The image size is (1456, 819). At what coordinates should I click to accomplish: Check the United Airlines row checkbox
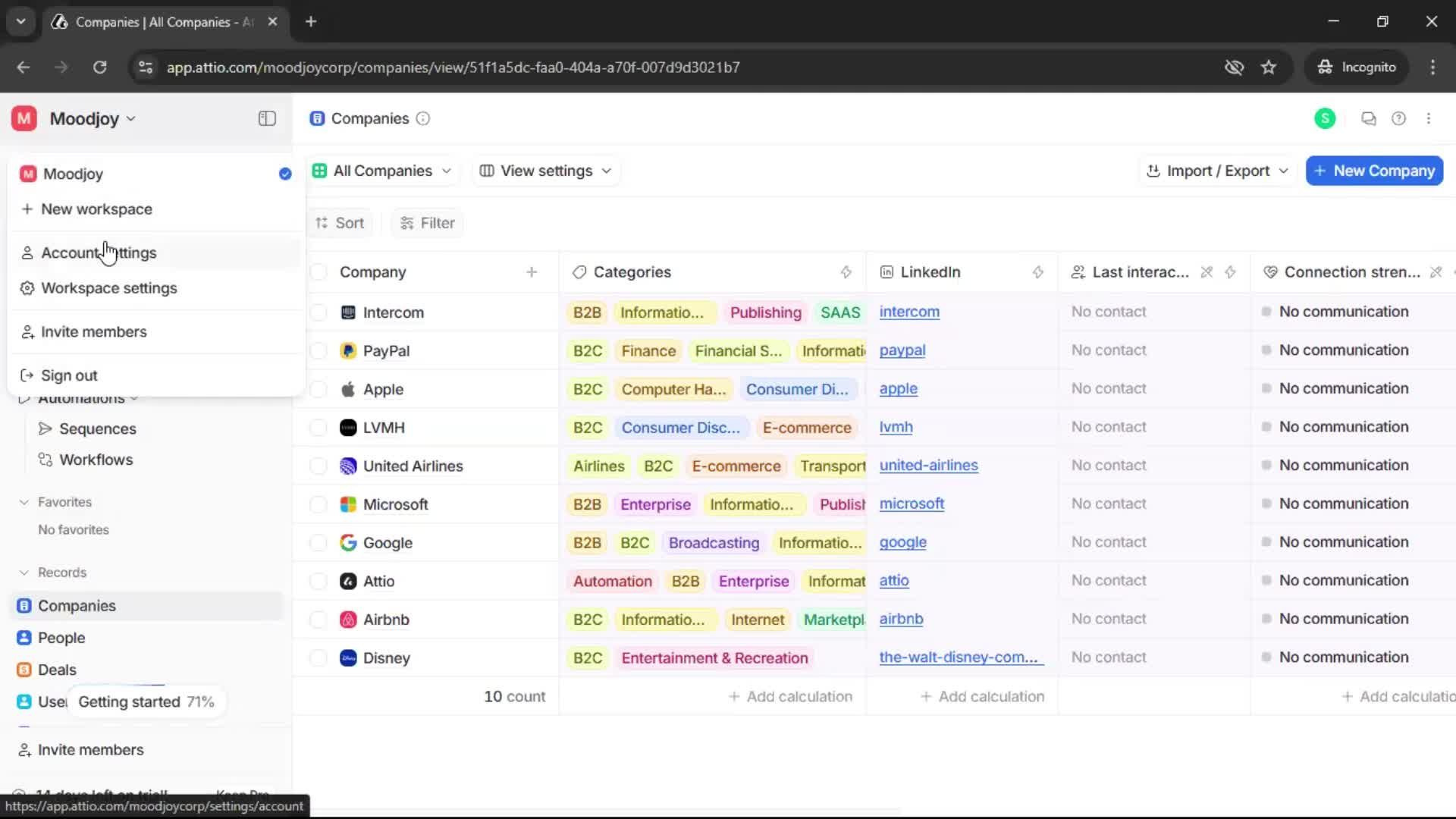pyautogui.click(x=318, y=466)
